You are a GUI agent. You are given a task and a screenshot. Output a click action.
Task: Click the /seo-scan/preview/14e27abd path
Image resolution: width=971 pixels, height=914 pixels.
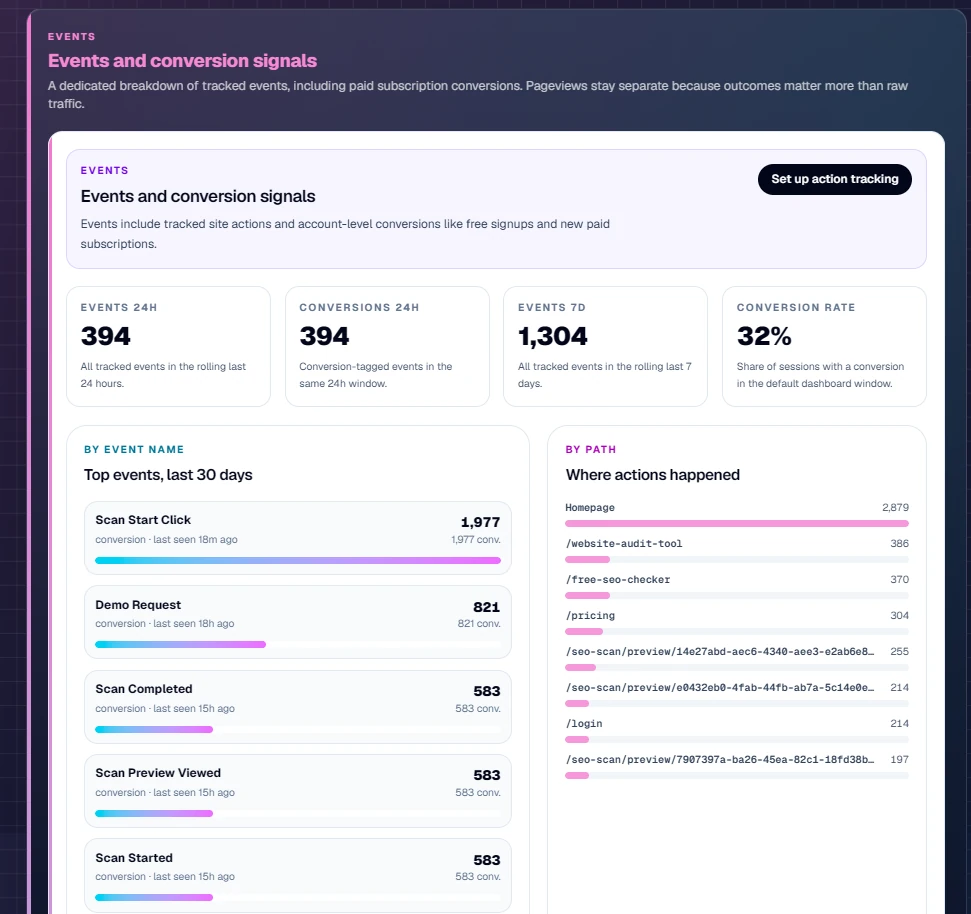(720, 651)
